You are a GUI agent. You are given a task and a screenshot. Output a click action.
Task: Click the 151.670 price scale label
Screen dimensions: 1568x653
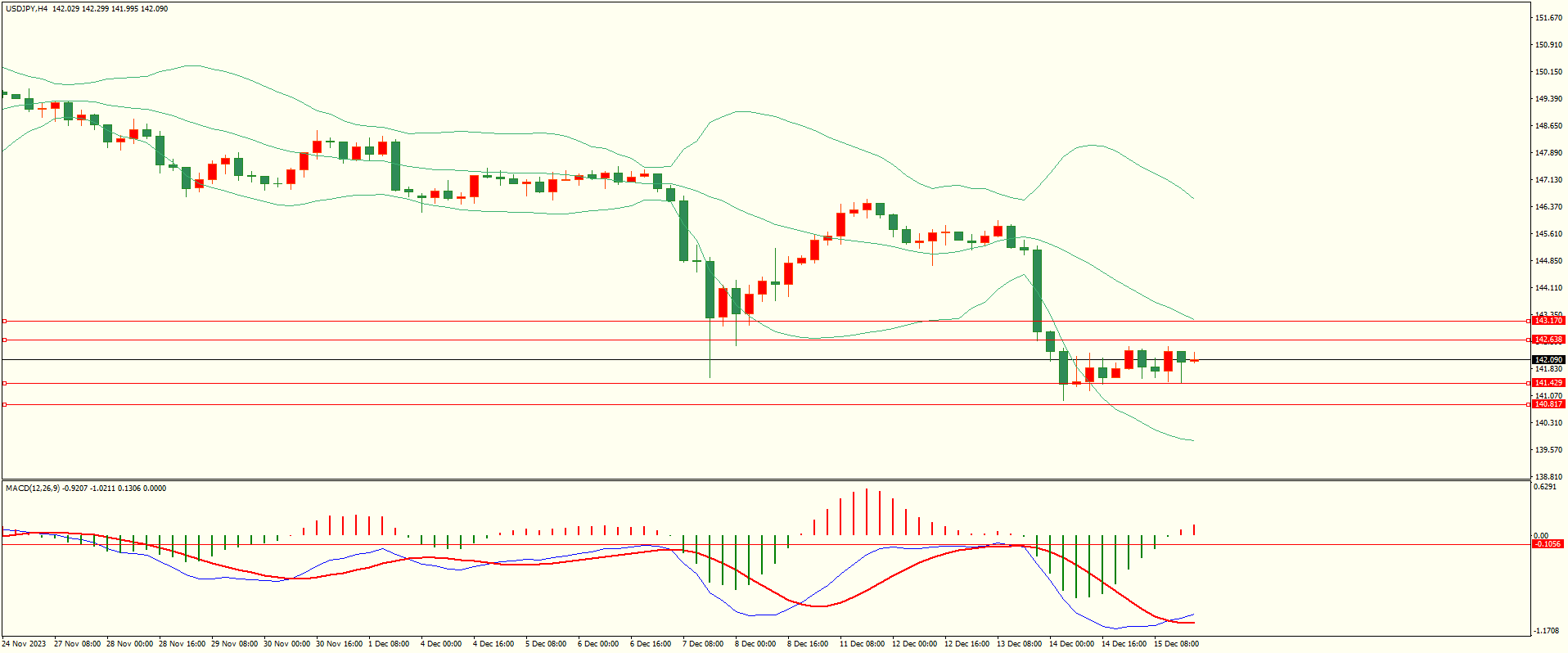click(x=1548, y=18)
